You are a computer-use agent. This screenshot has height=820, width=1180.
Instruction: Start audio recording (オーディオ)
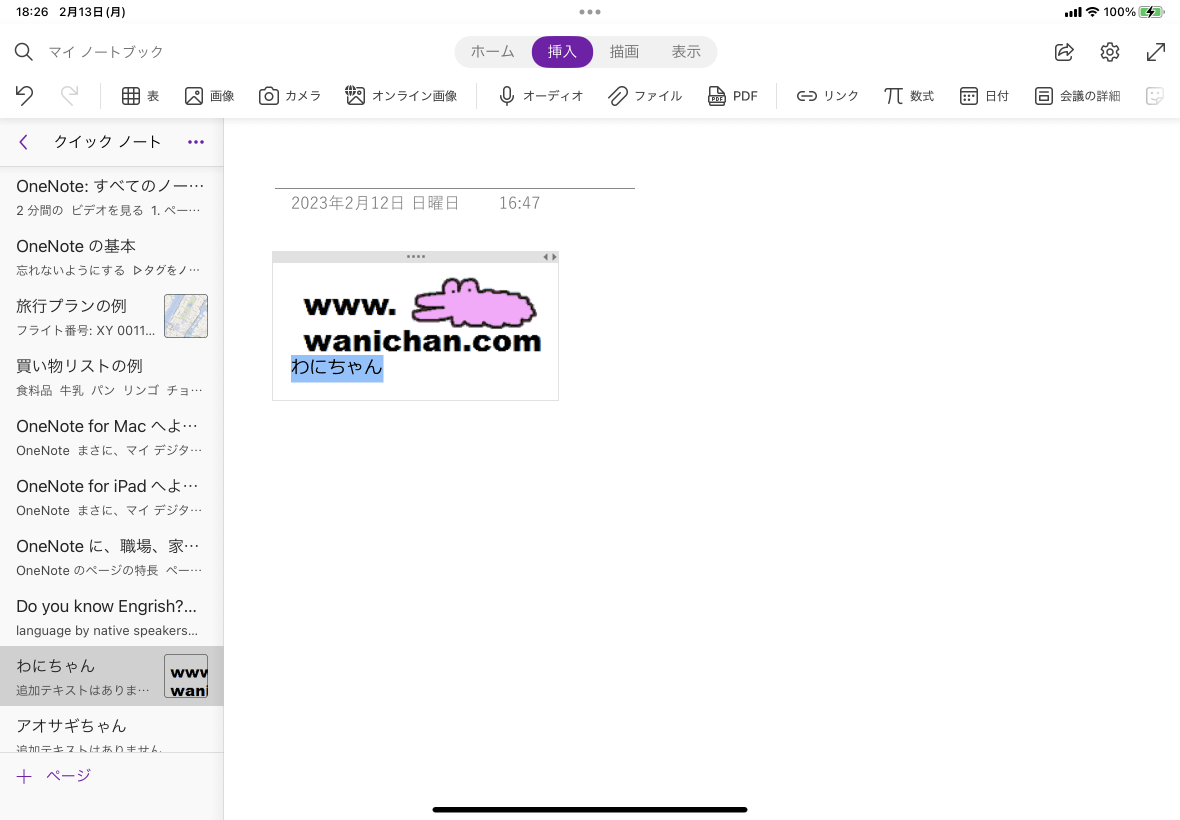[540, 96]
